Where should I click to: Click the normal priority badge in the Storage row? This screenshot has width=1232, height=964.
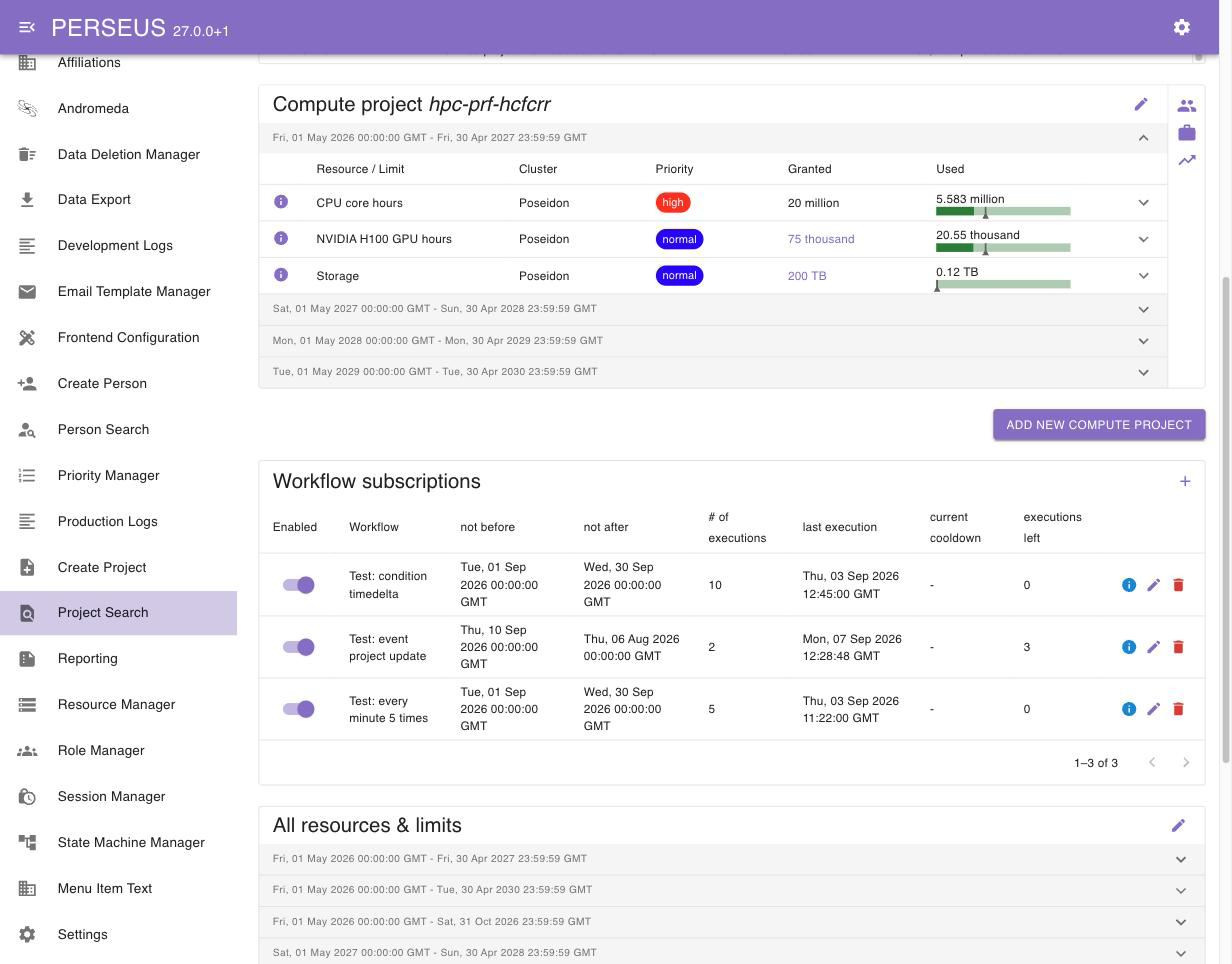pos(679,276)
